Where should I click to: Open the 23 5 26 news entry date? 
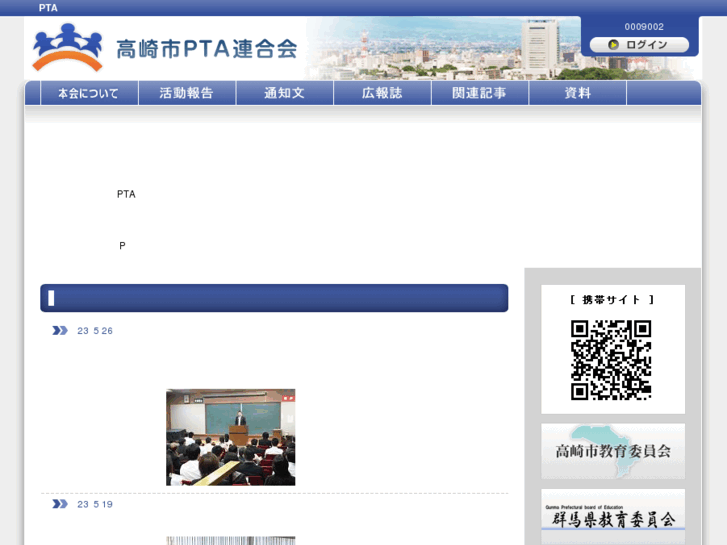point(95,331)
